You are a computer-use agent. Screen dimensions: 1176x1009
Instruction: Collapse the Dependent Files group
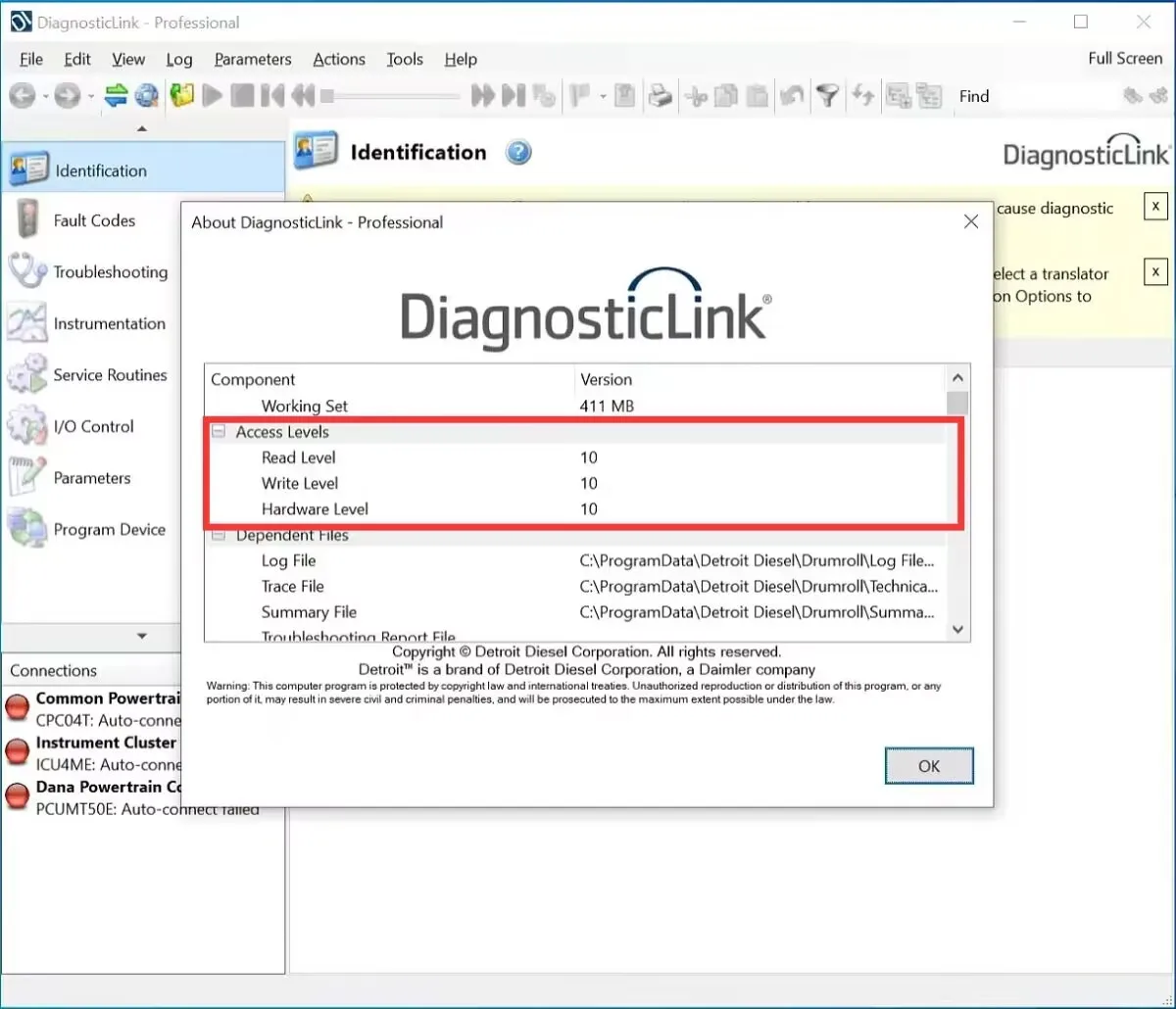click(x=219, y=535)
